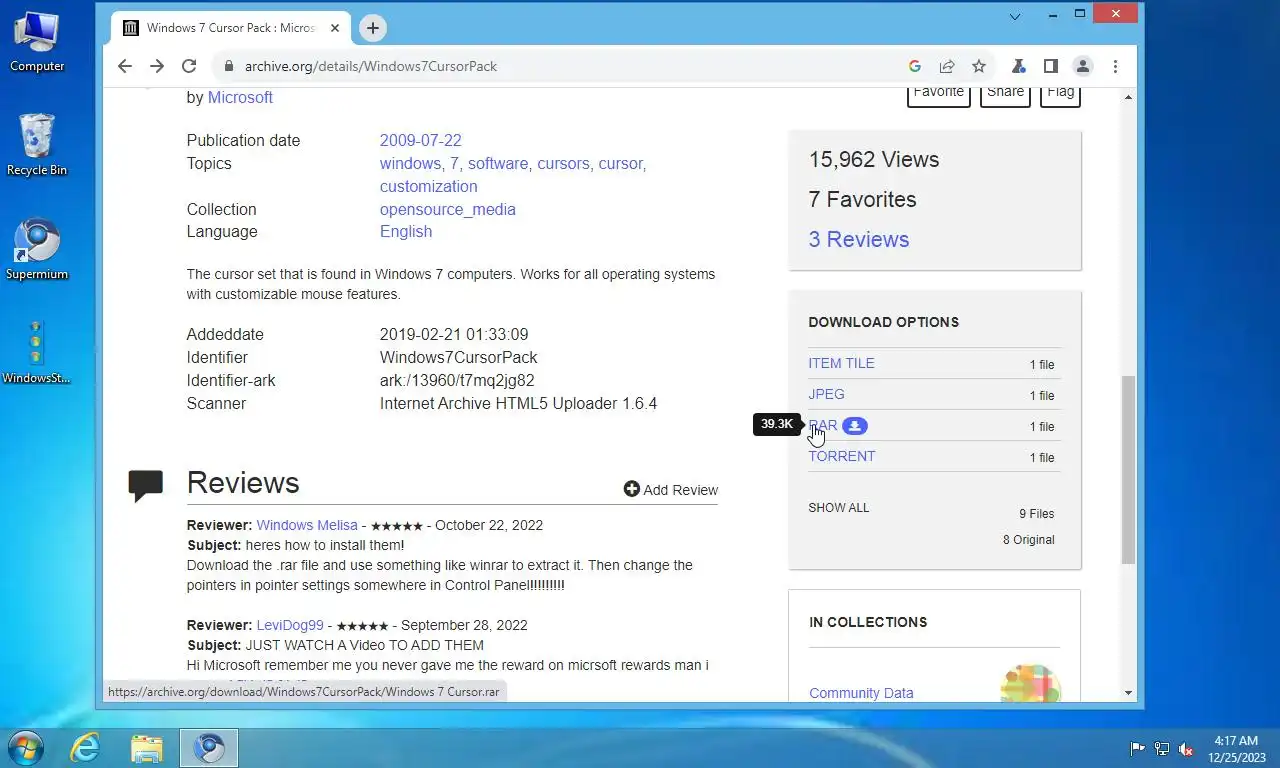
Task: Toggle the browser side panel
Action: 1050,66
